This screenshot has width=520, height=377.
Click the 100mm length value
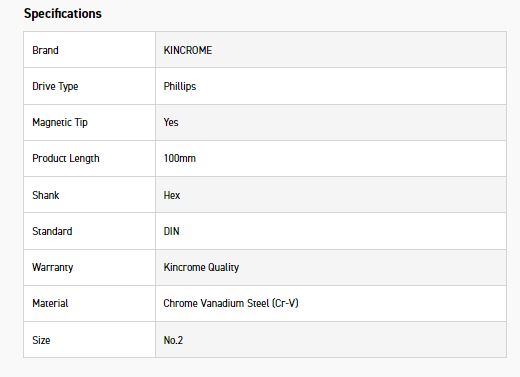coord(180,158)
